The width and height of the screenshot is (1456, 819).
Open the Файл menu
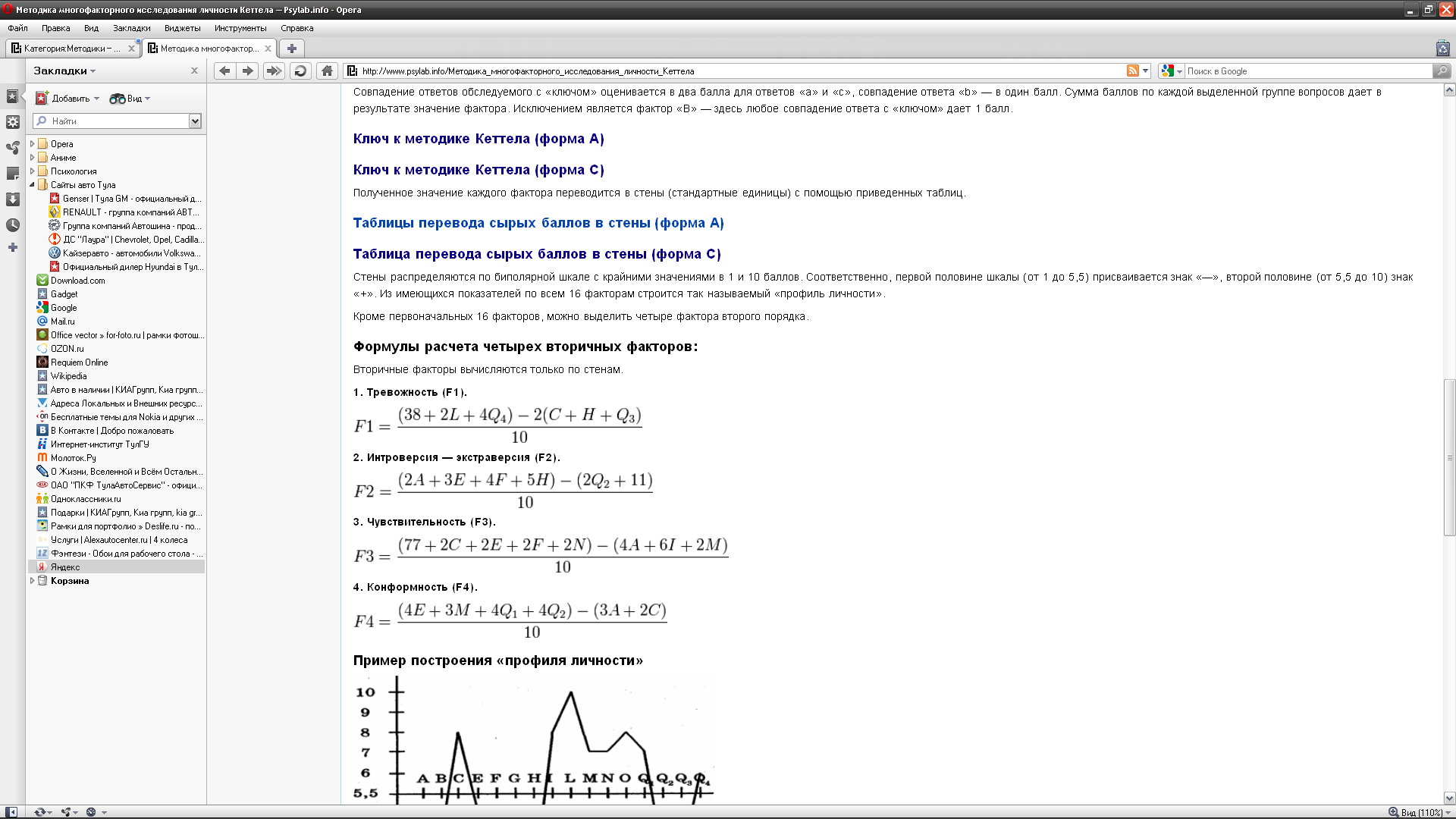[x=18, y=28]
